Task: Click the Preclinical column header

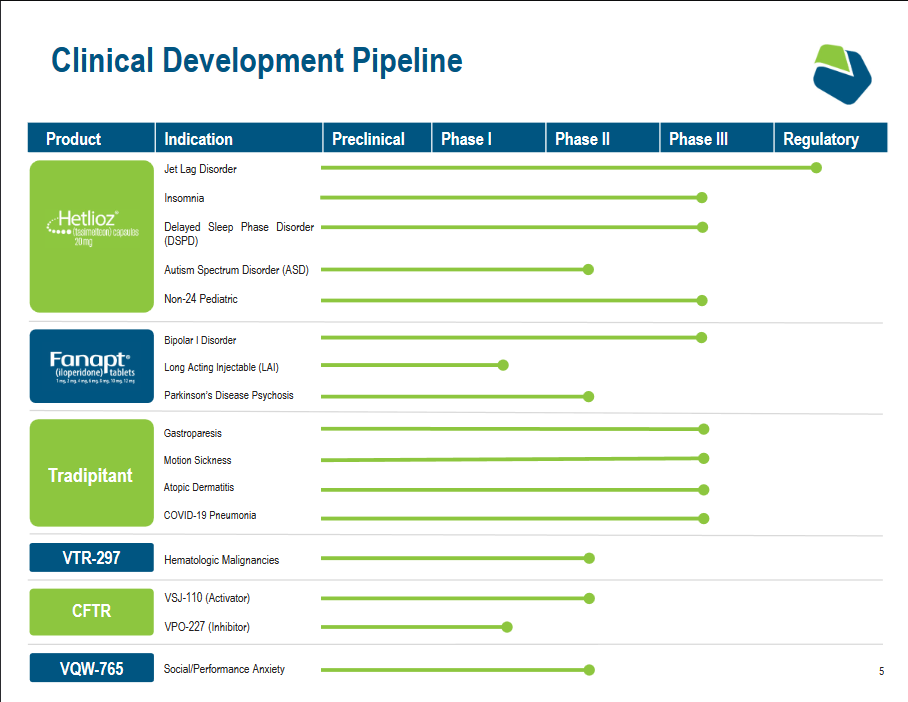Action: click(377, 138)
